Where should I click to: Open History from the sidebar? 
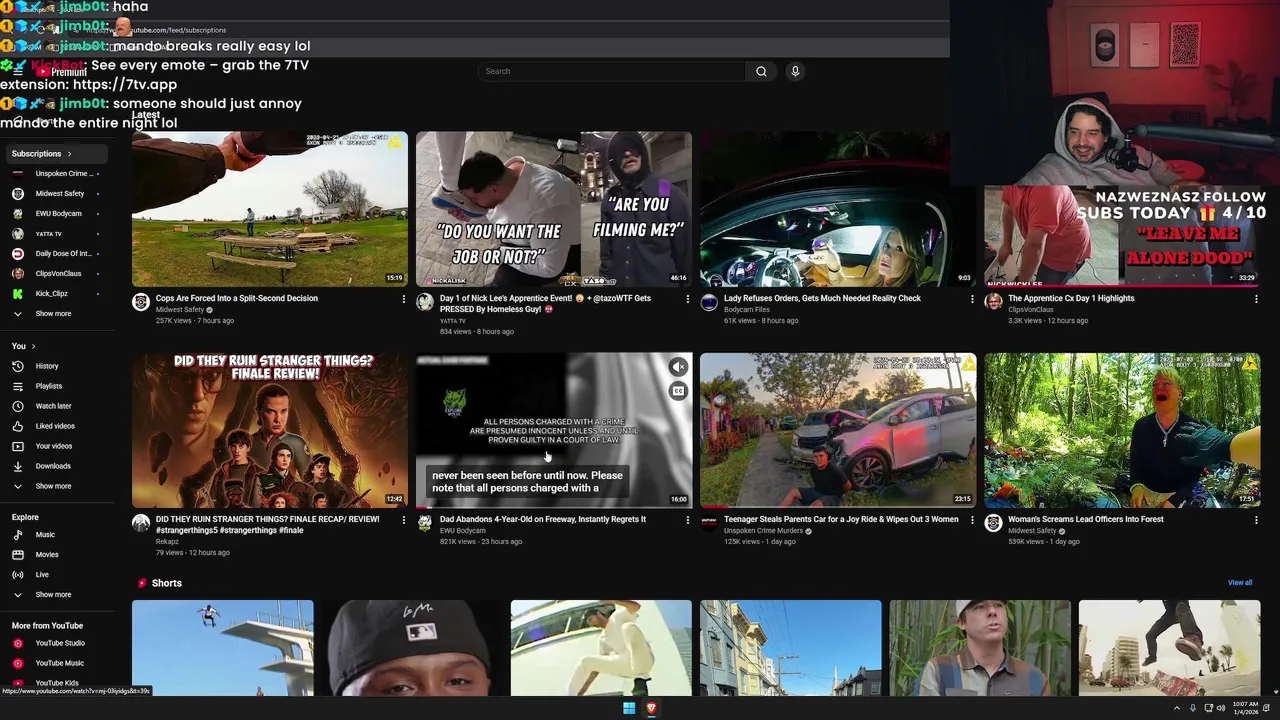click(47, 366)
